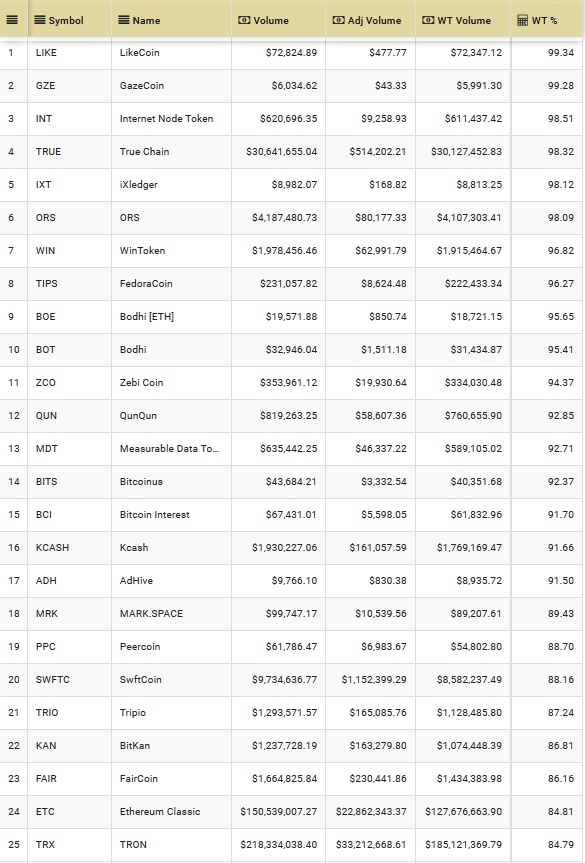Click the list icon beside Name header
The height and width of the screenshot is (863, 585).
pyautogui.click(x=124, y=20)
